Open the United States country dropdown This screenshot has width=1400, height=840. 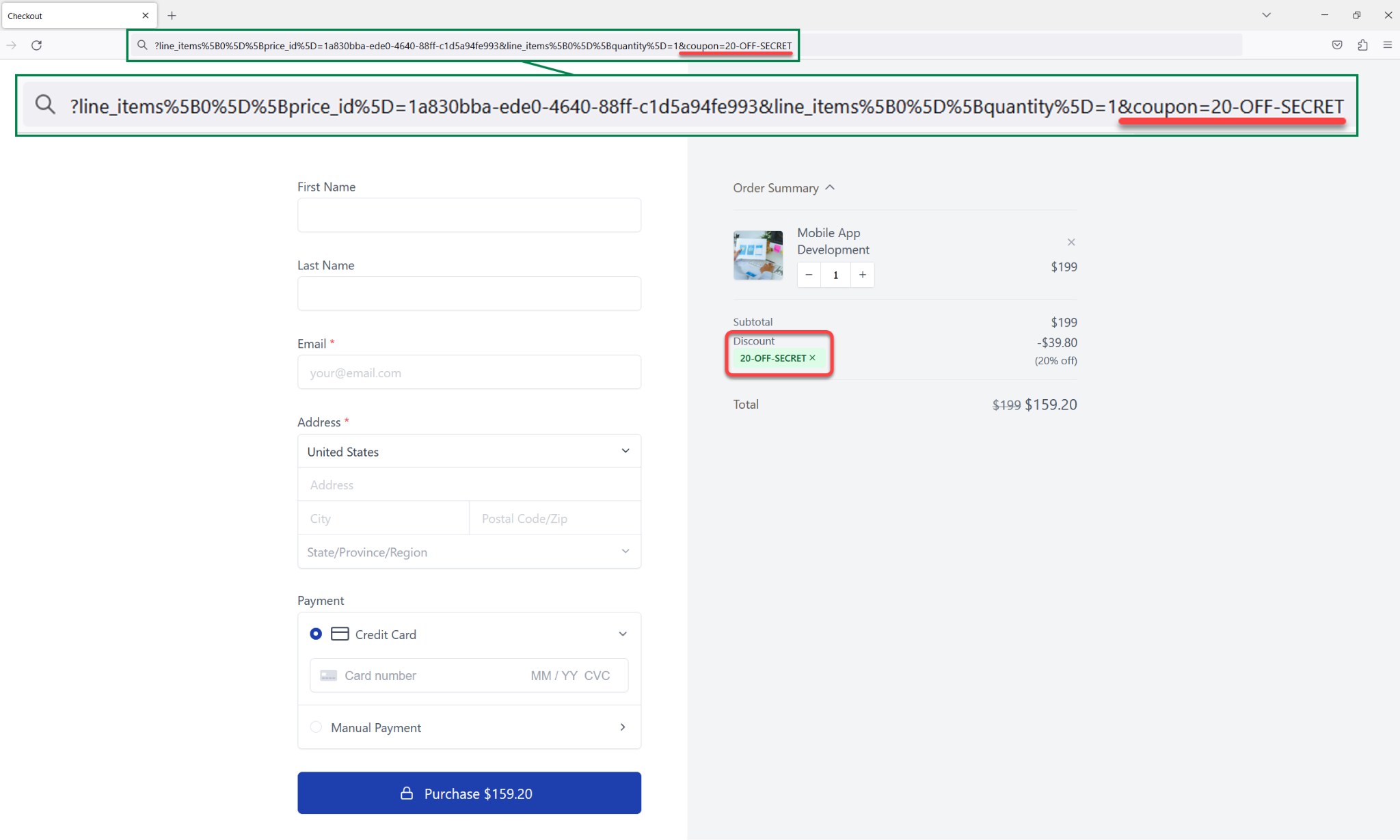click(x=469, y=451)
